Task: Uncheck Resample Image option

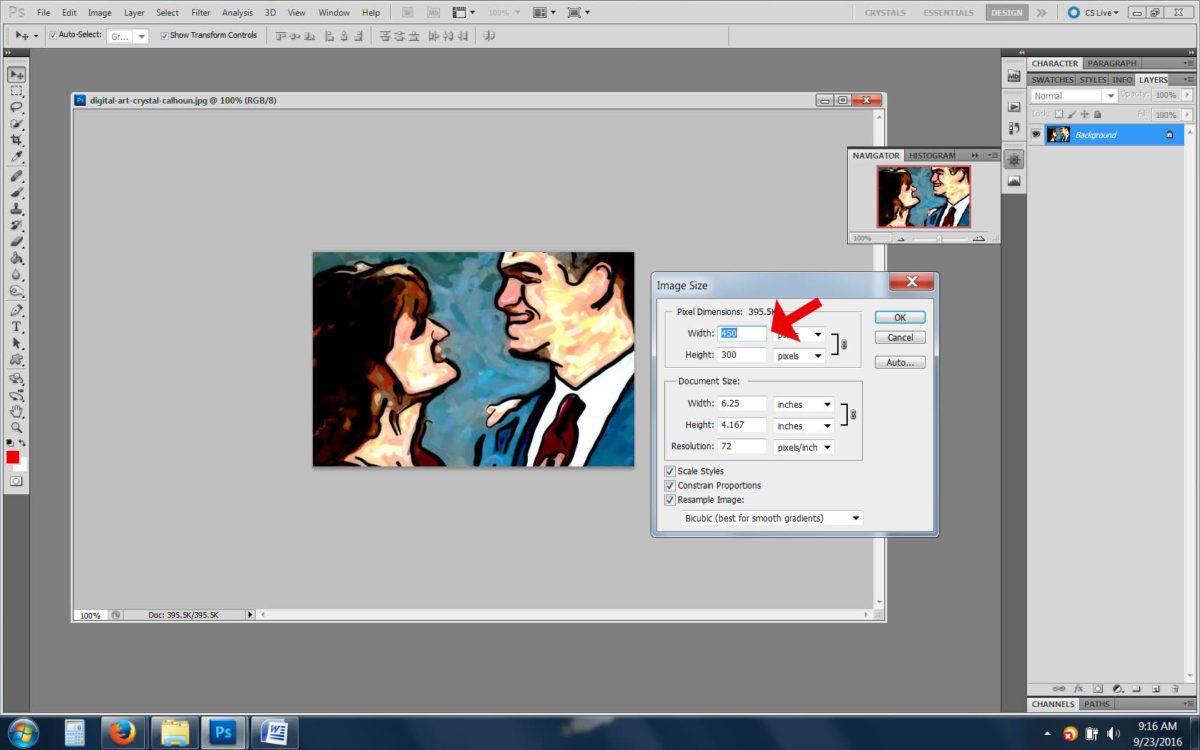Action: tap(670, 499)
